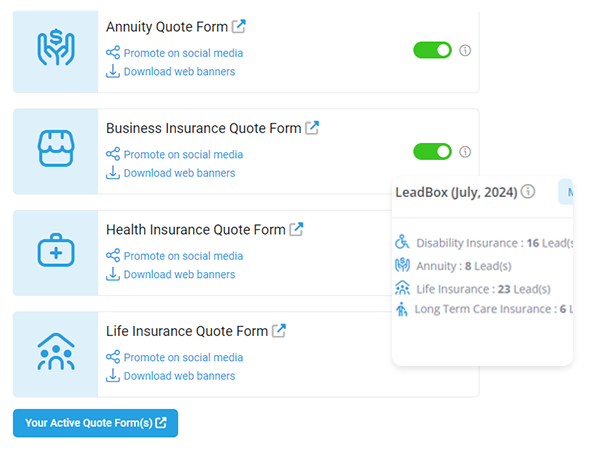Screen dimensions: 596x454
Task: Open Life Insurance Quote Form external link icon
Action: click(279, 331)
